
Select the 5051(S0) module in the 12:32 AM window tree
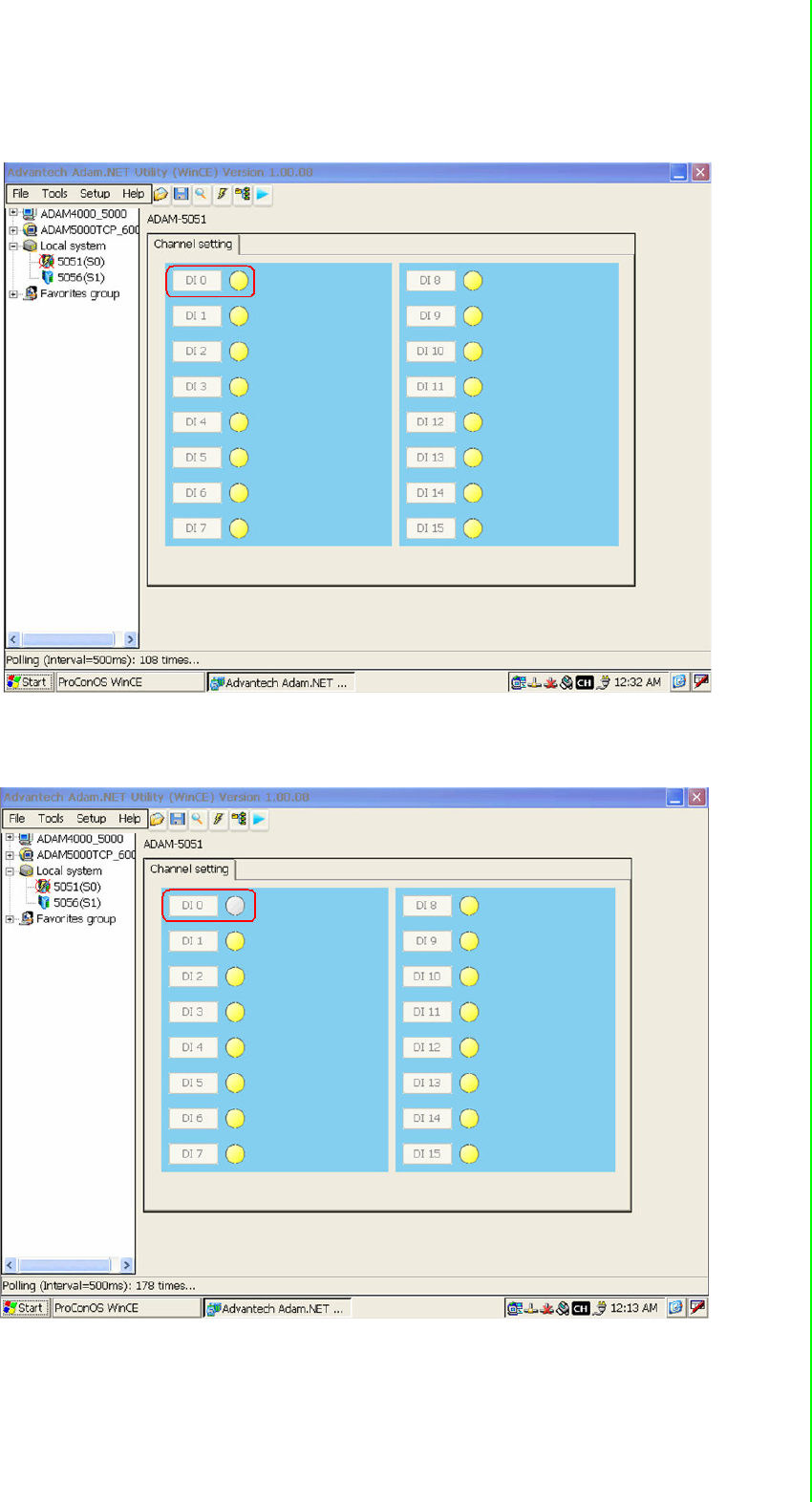tap(80, 262)
